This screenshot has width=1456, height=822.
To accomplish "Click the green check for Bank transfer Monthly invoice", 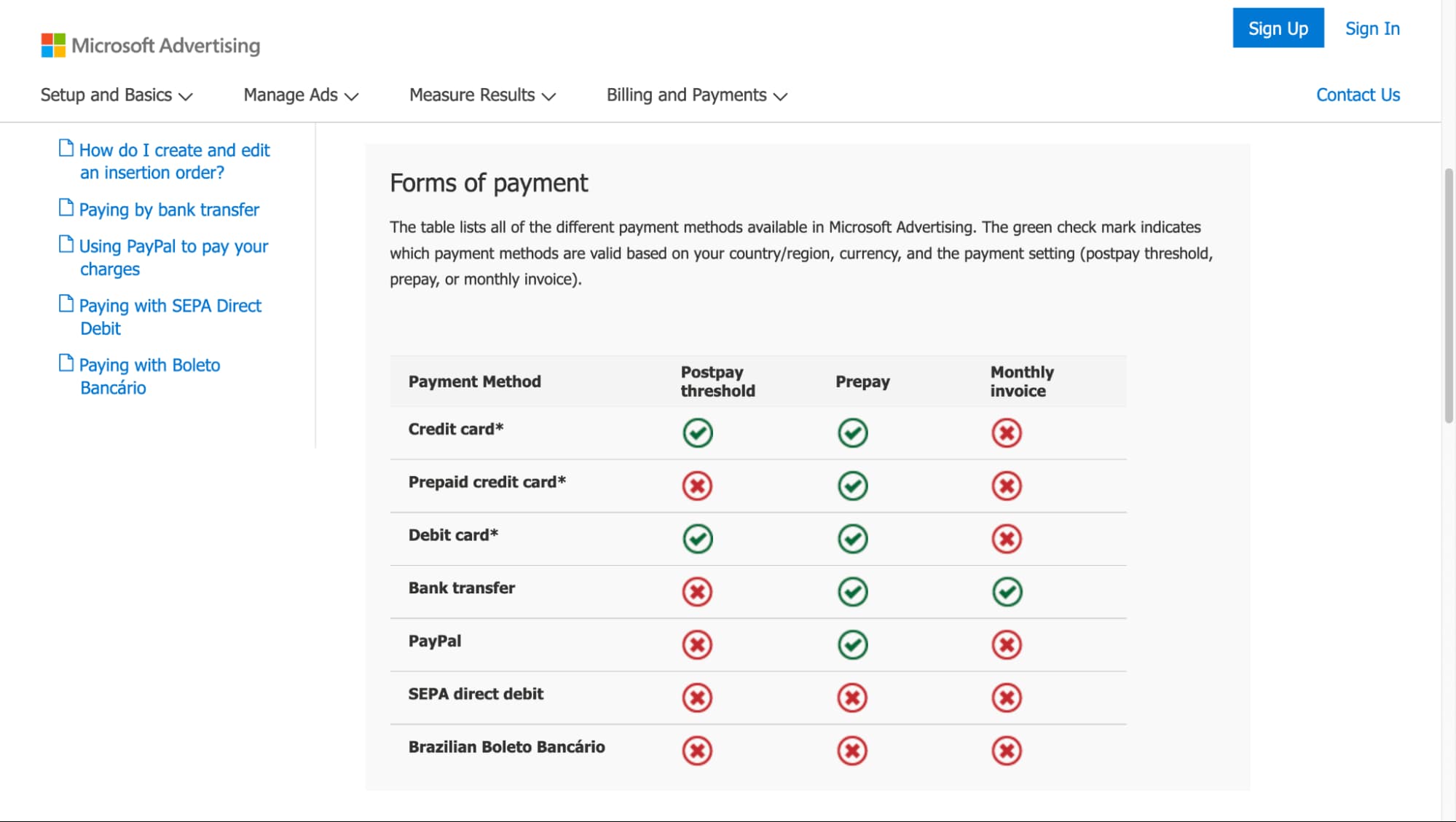I will [x=1007, y=592].
